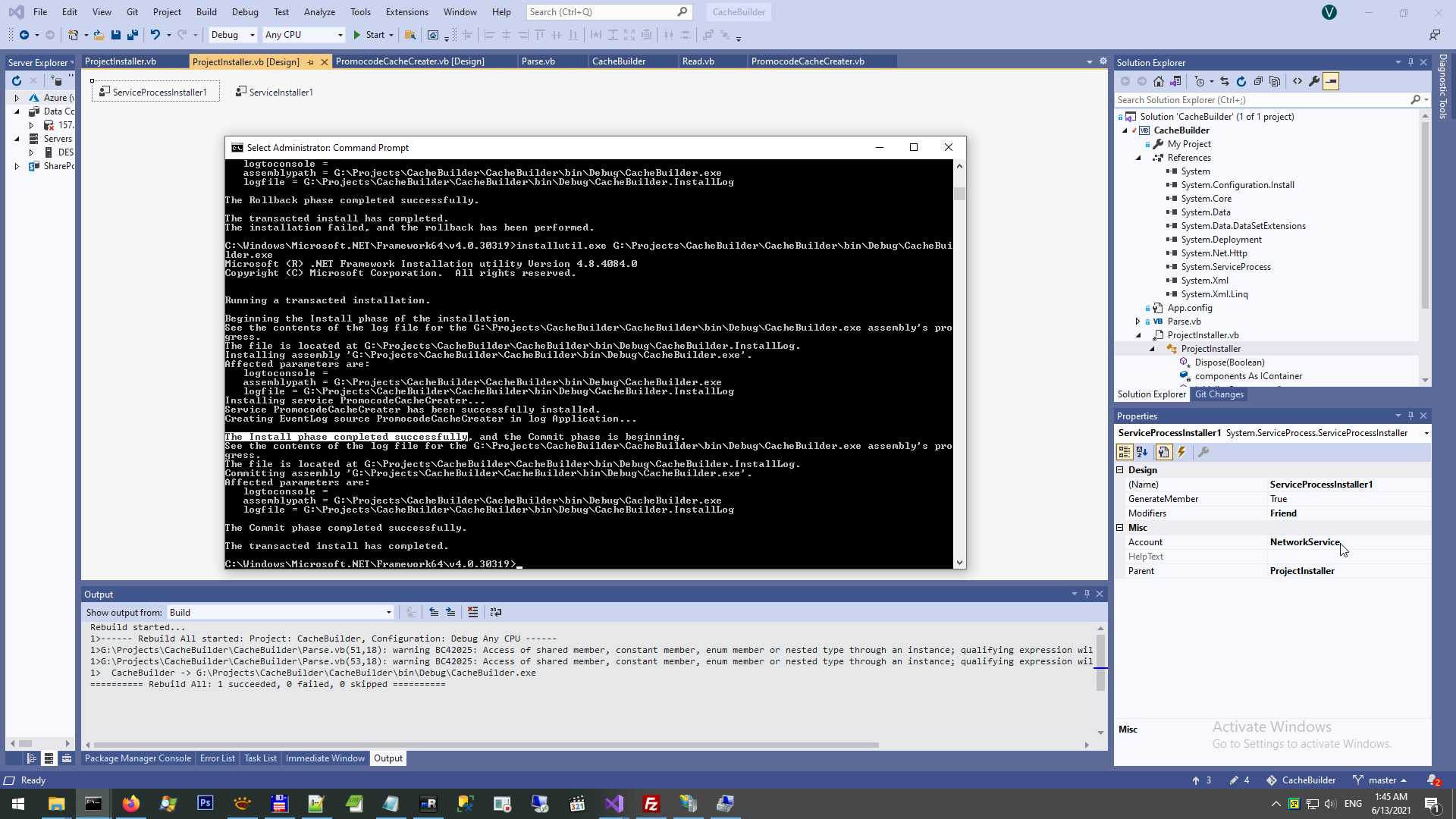Clear all text in Output window

coord(472,612)
